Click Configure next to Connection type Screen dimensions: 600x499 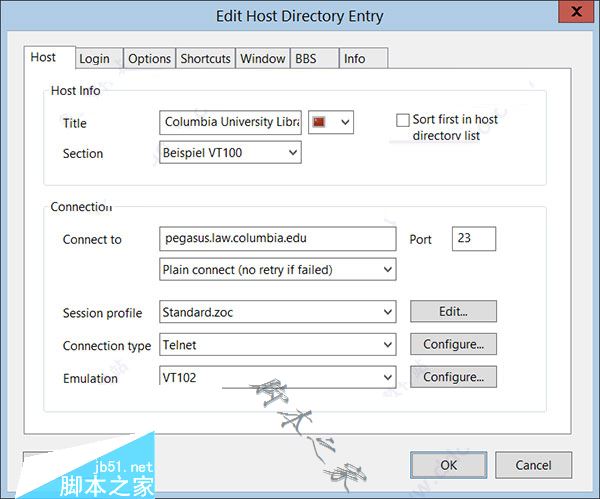coord(453,345)
